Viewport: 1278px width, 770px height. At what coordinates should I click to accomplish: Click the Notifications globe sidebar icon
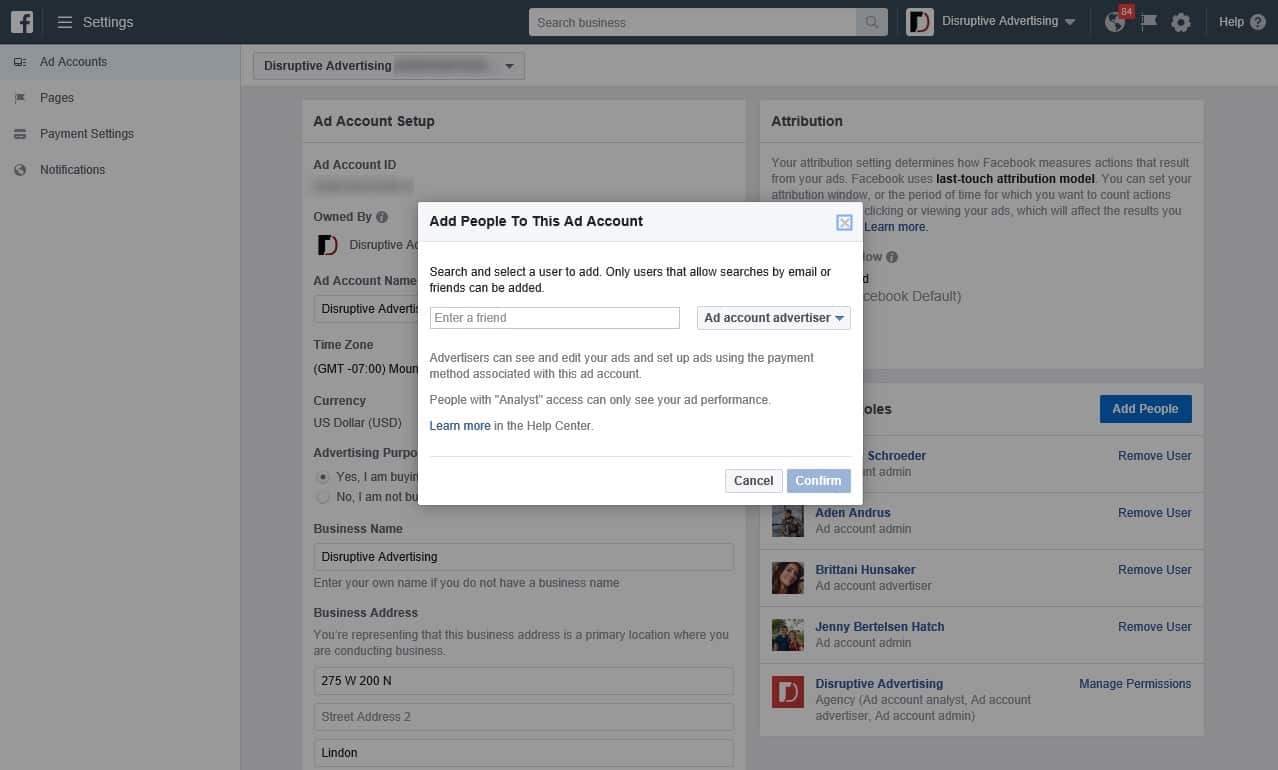pos(20,170)
